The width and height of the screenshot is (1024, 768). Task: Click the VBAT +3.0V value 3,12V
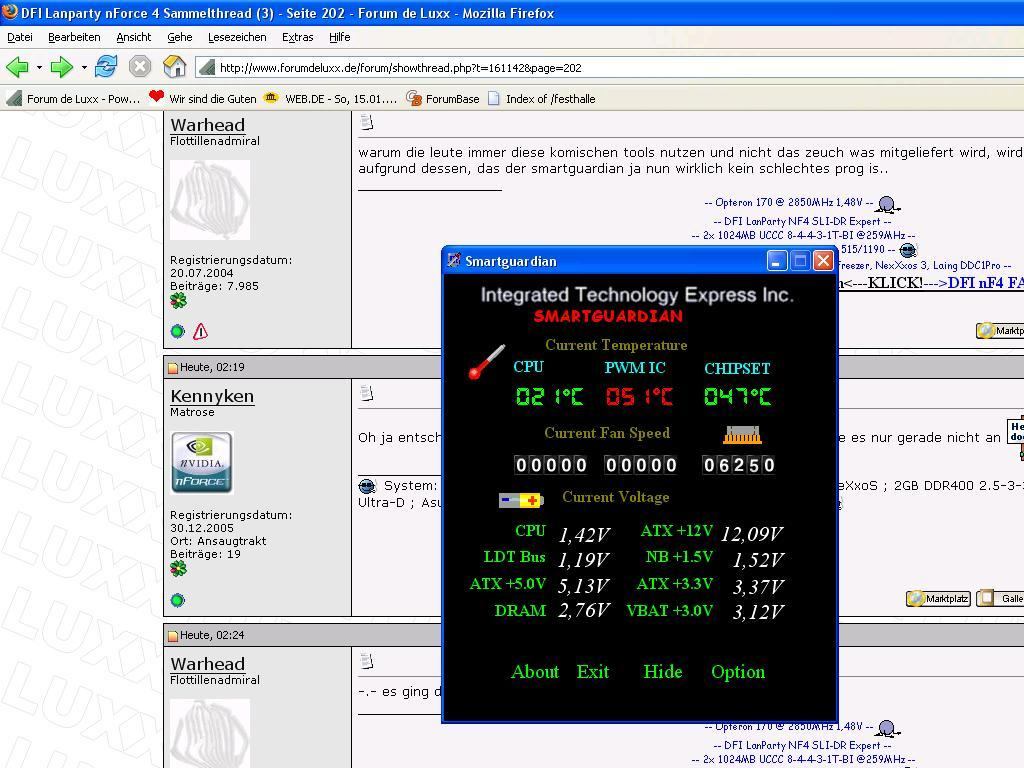pos(758,612)
